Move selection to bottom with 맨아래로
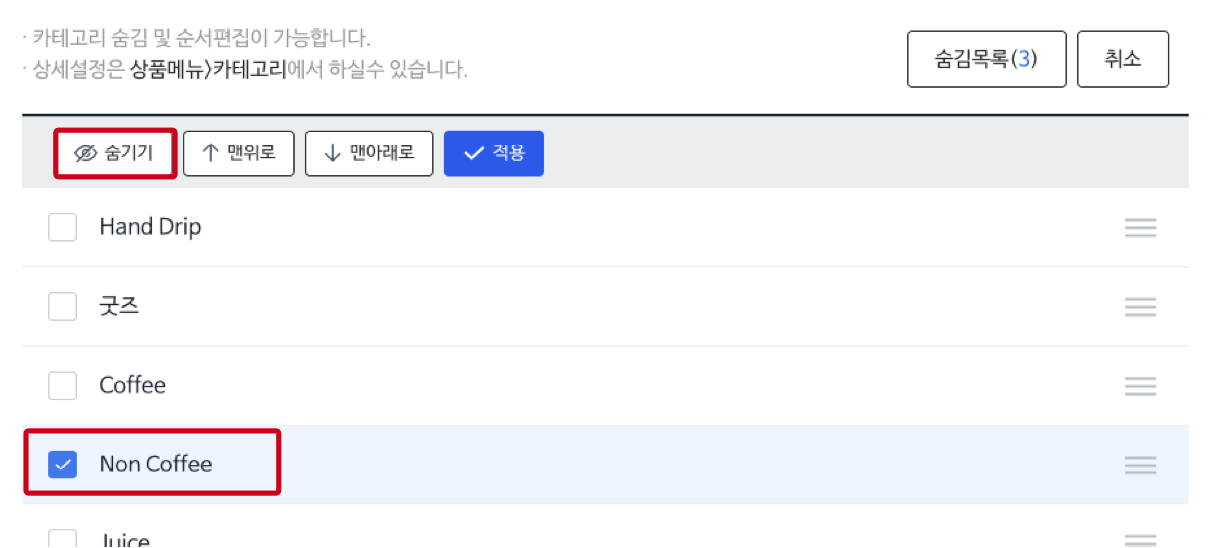1208x548 pixels. coord(369,154)
